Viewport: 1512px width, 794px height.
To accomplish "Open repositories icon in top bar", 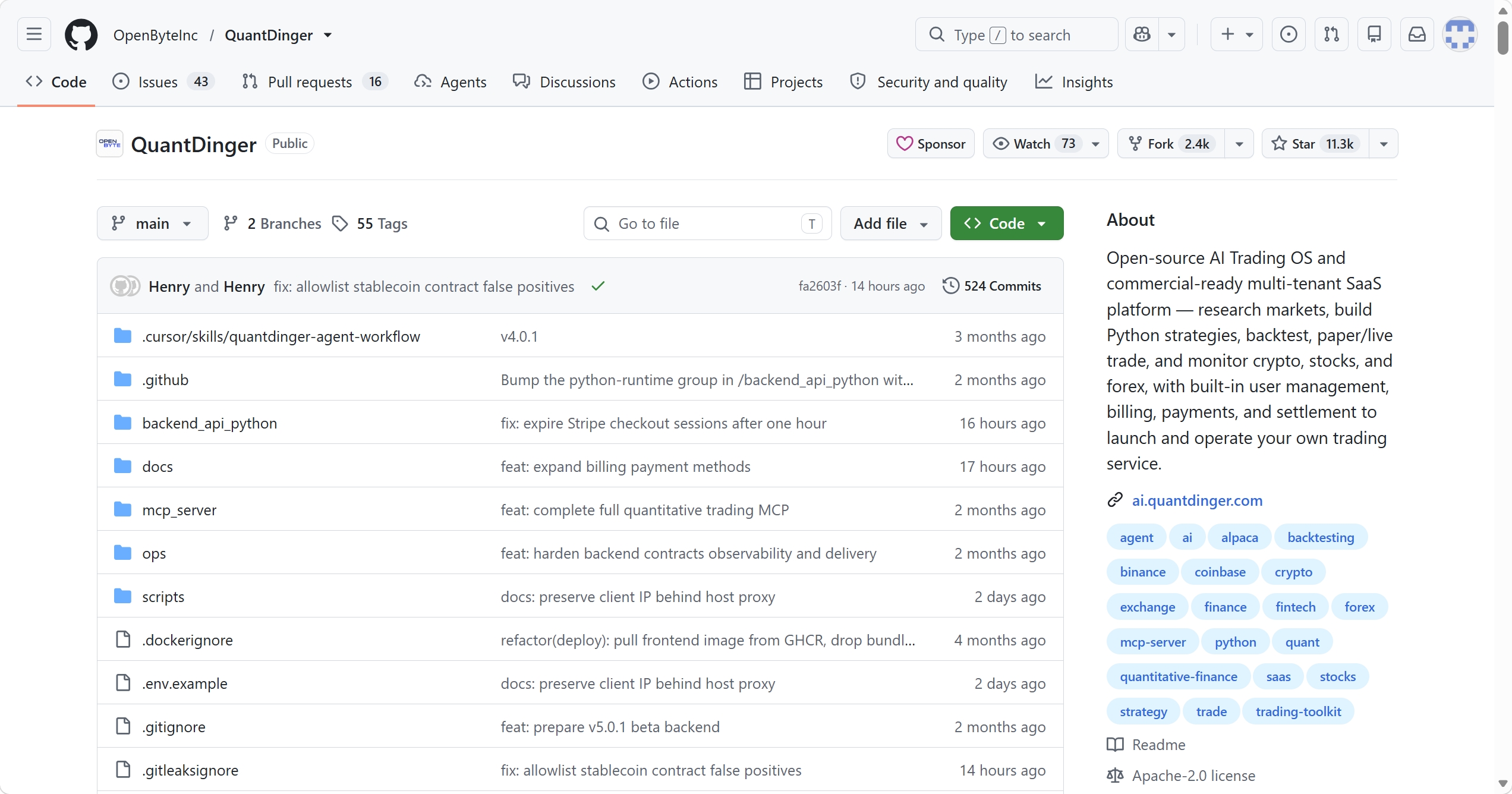I will (x=1374, y=34).
